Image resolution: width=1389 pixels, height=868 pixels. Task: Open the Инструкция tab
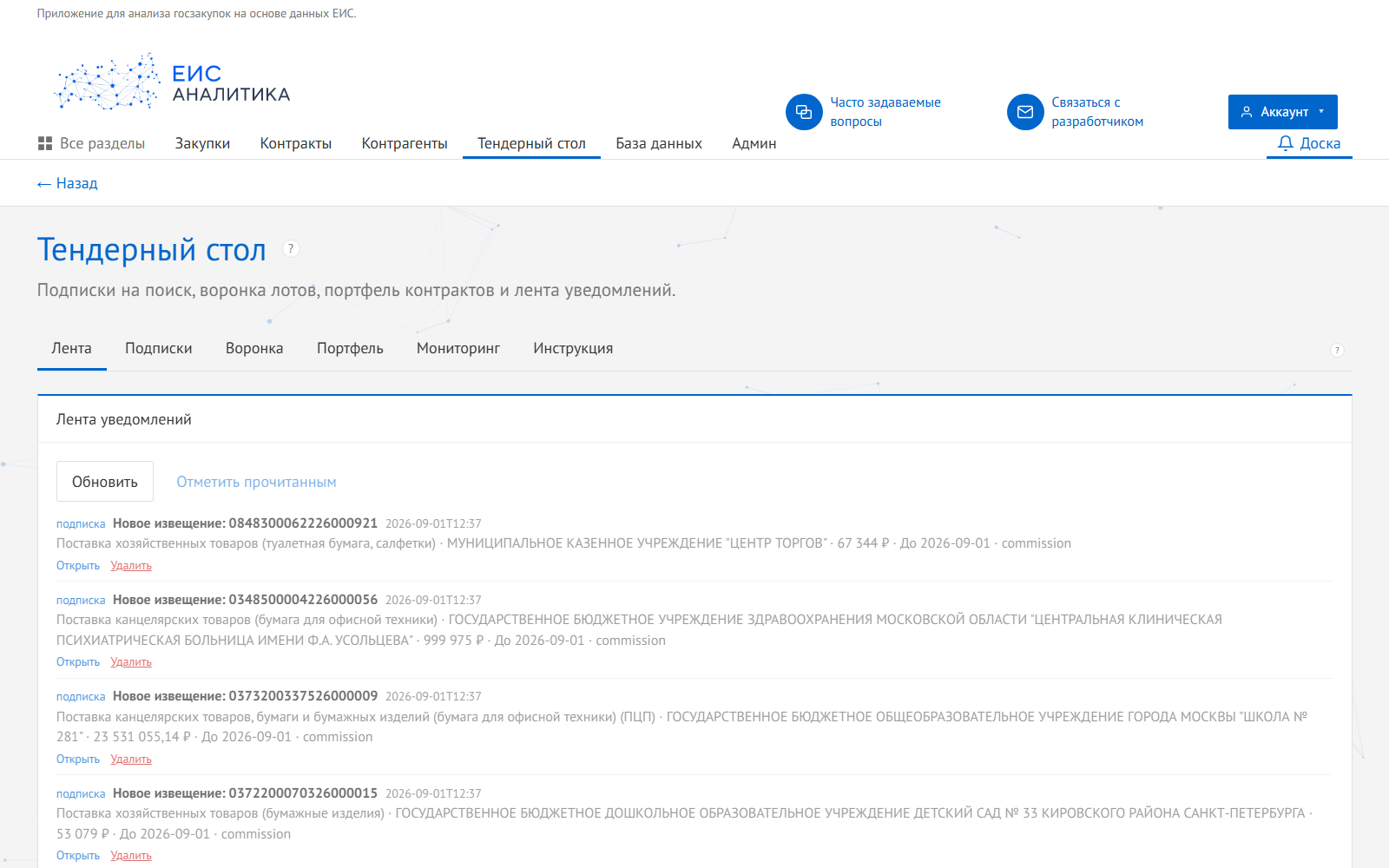click(x=573, y=348)
